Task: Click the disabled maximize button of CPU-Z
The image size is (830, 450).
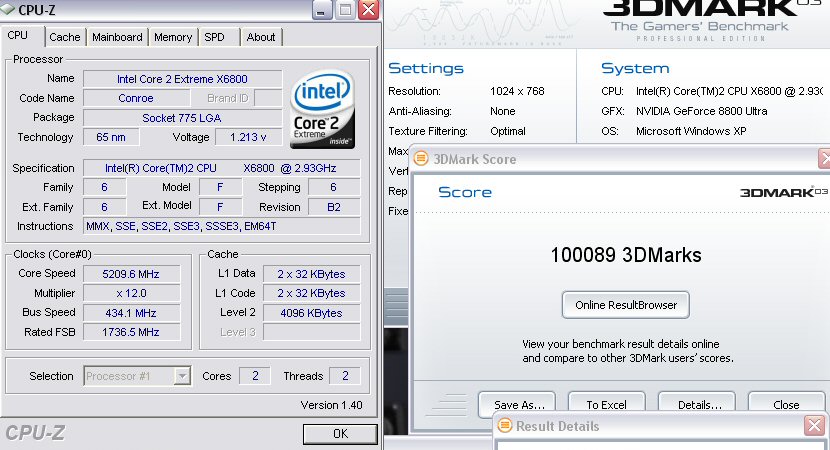Action: pos(345,10)
